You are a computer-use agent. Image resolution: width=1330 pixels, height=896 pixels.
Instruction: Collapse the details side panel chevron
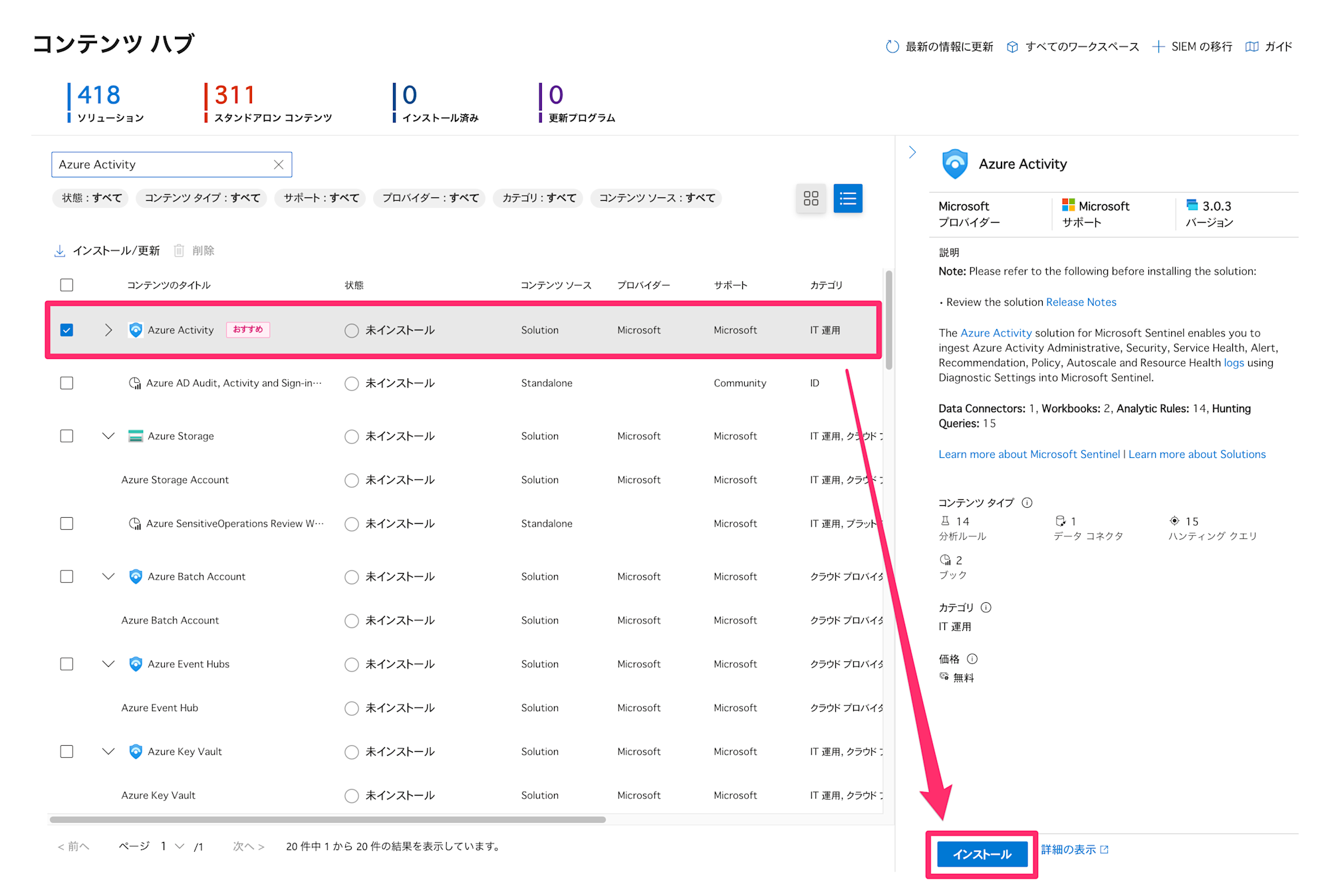tap(912, 152)
